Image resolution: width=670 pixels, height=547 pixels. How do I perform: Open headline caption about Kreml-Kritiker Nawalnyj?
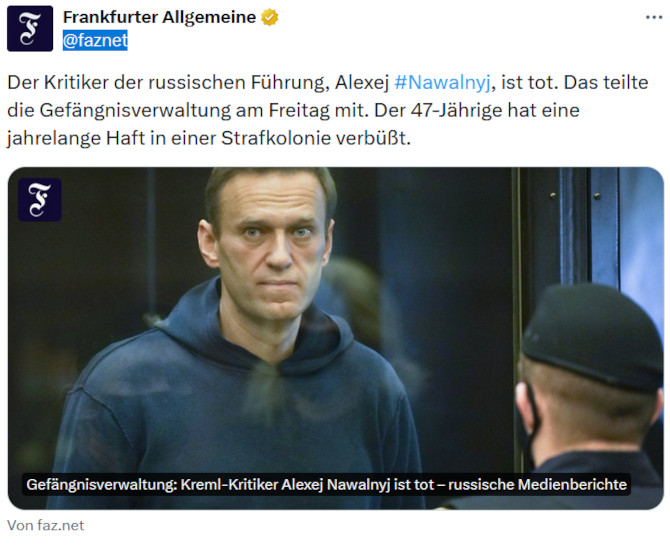[326, 485]
